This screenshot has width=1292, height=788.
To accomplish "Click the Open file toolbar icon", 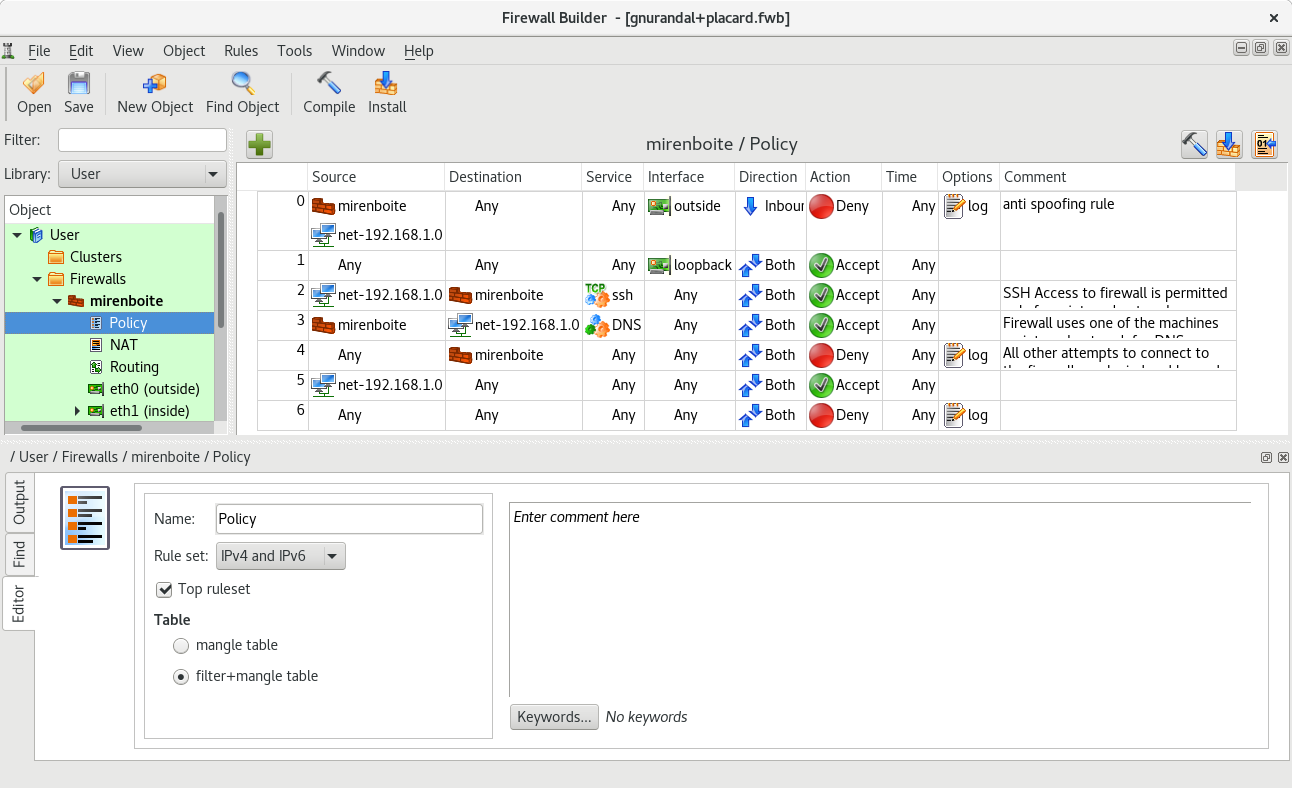I will pos(34,84).
